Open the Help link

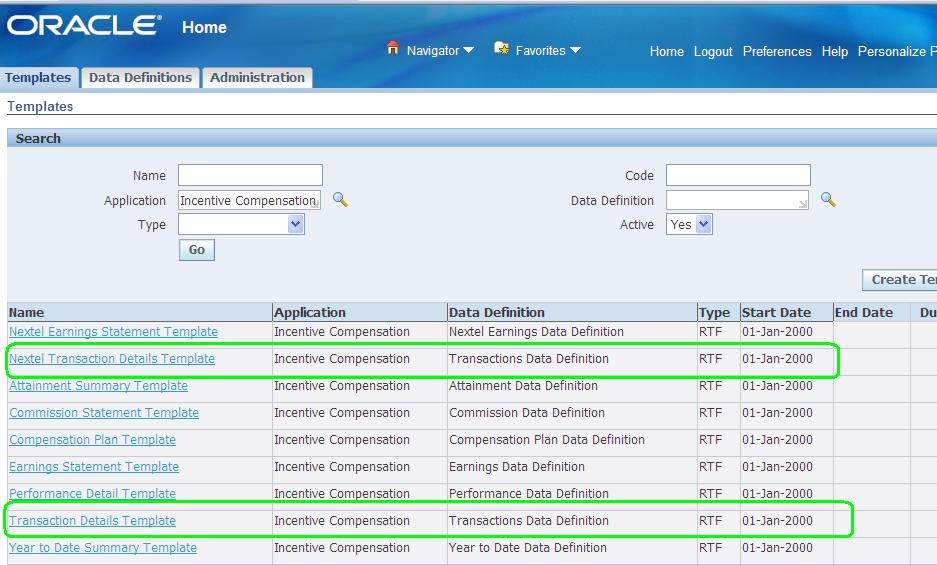(x=835, y=51)
